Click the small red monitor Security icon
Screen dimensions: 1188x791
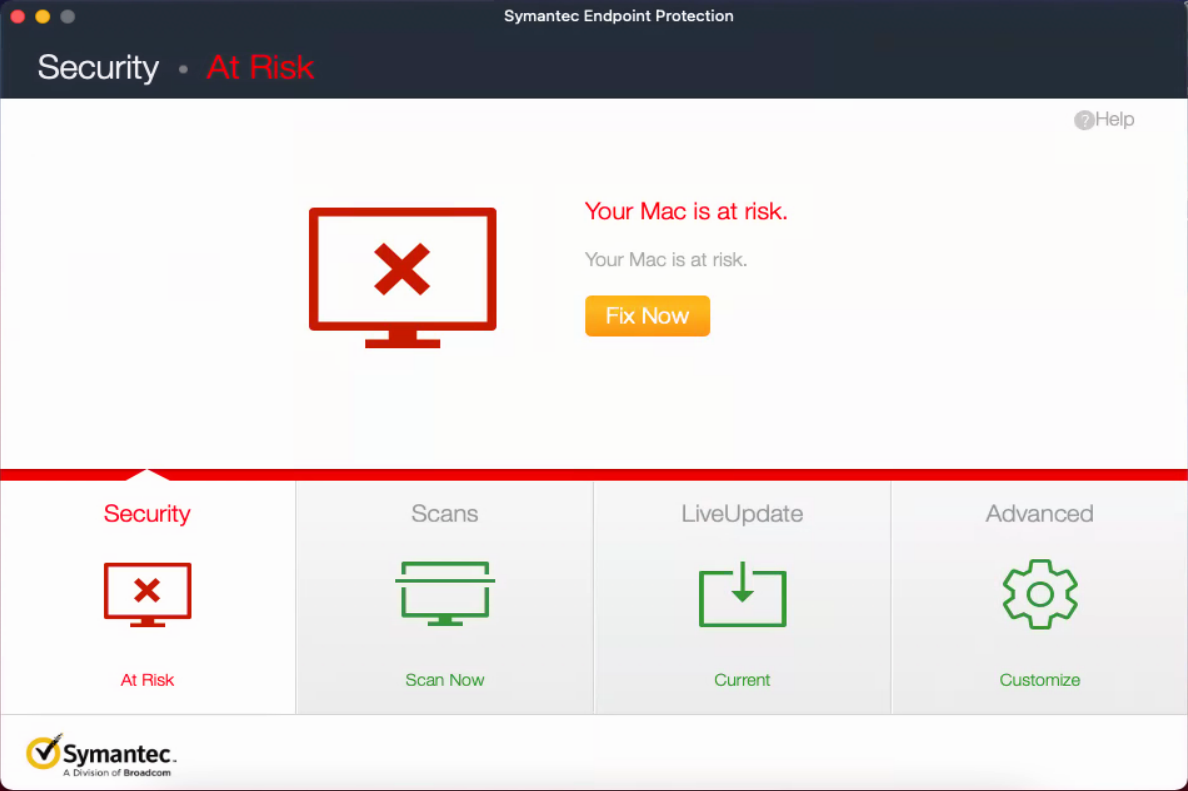[147, 594]
